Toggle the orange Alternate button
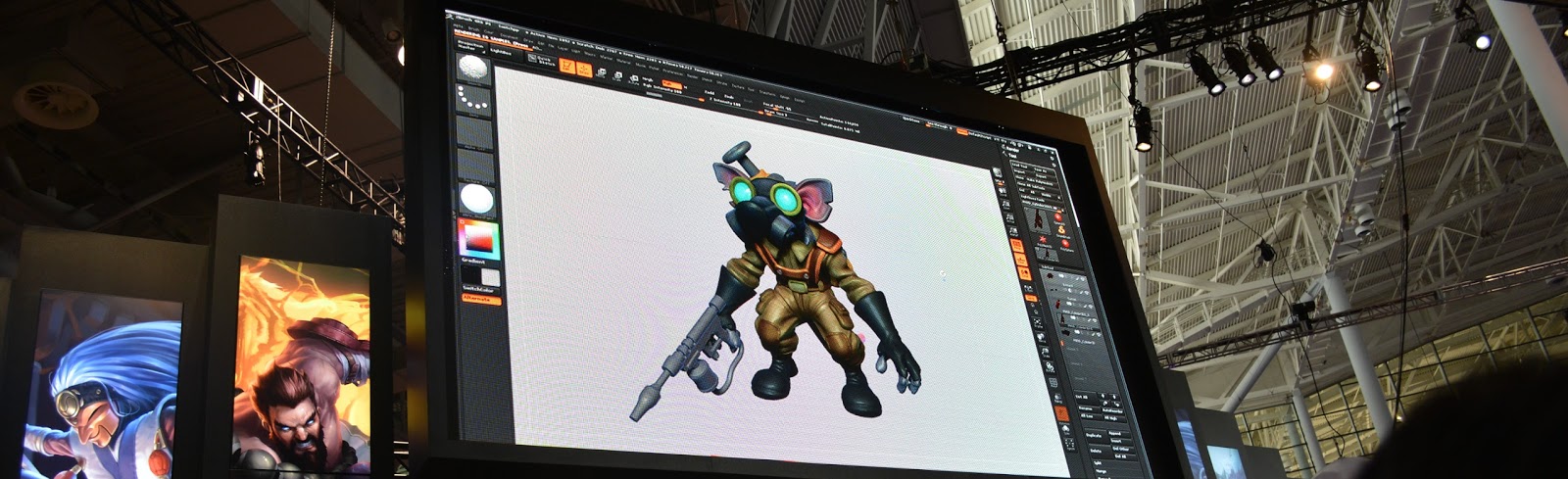The height and width of the screenshot is (479, 1568). click(480, 299)
